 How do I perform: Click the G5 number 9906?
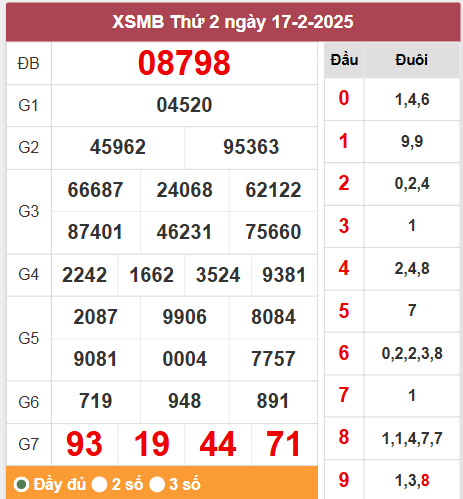pyautogui.click(x=184, y=317)
